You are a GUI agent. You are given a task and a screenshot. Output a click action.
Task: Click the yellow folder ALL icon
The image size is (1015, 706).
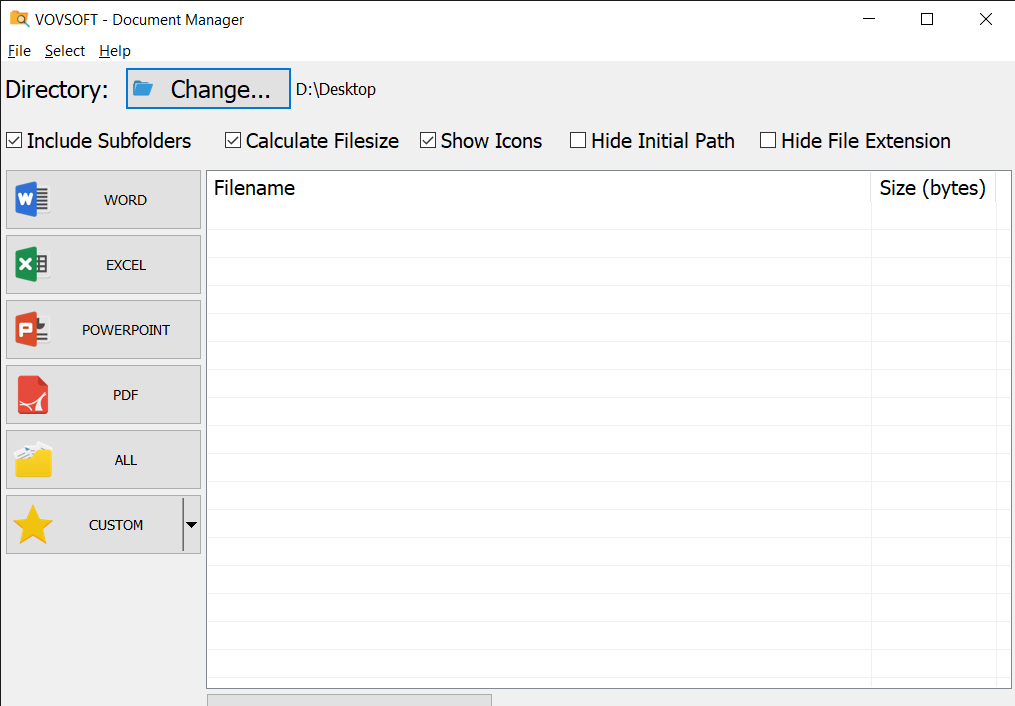pos(33,459)
